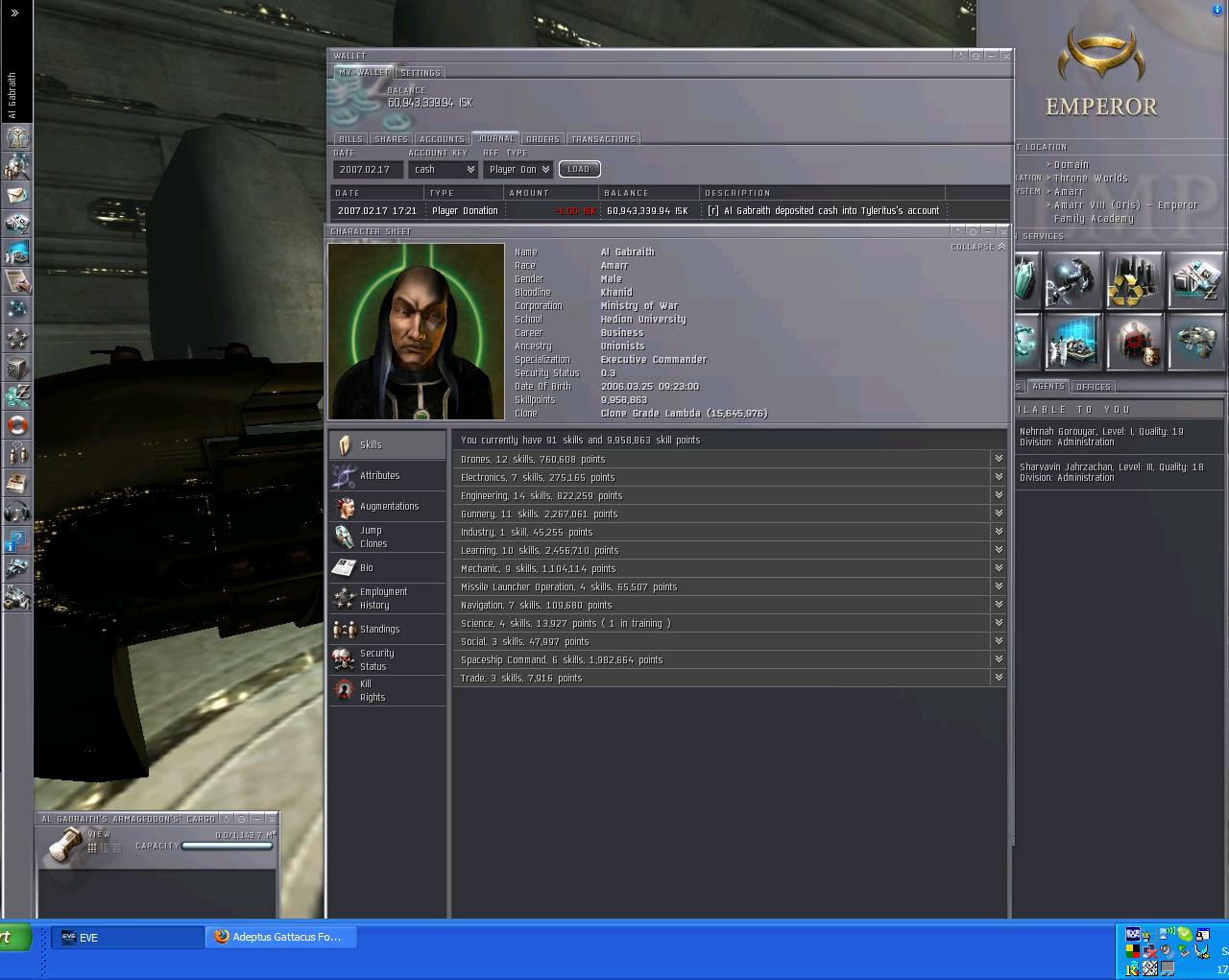Open the notepad-and-hand contracts icon in sidebar

click(17, 281)
